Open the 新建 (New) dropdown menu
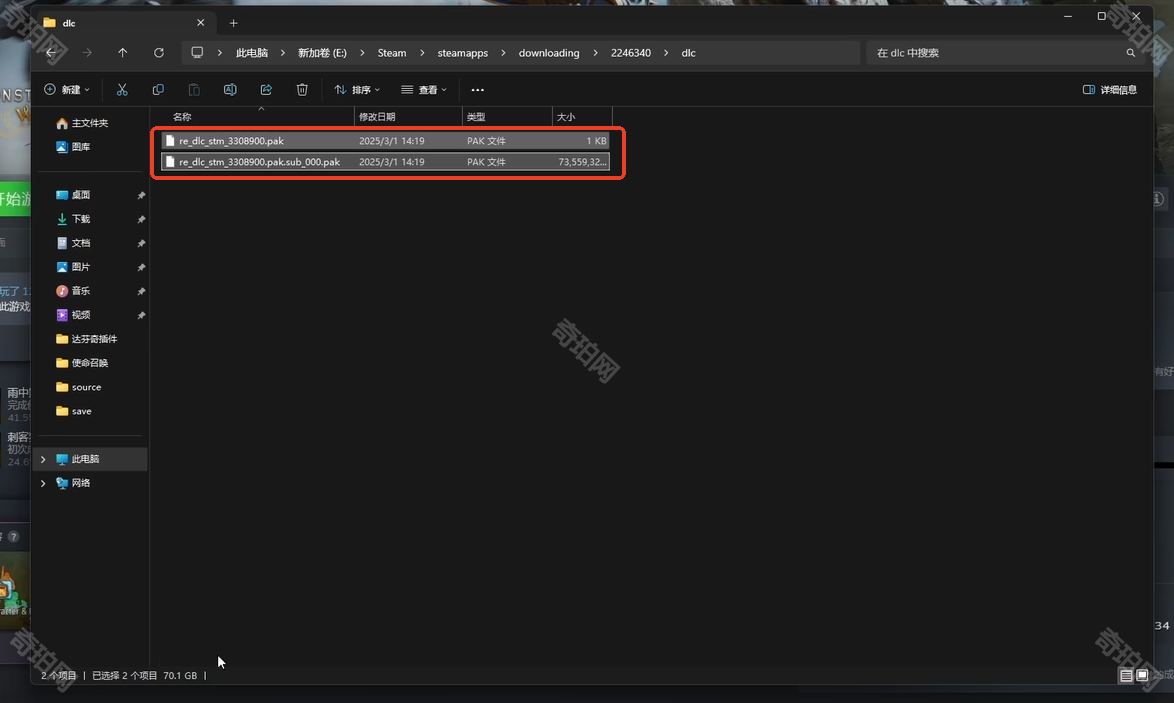Screen dimensions: 1174x703 click(x=67, y=90)
